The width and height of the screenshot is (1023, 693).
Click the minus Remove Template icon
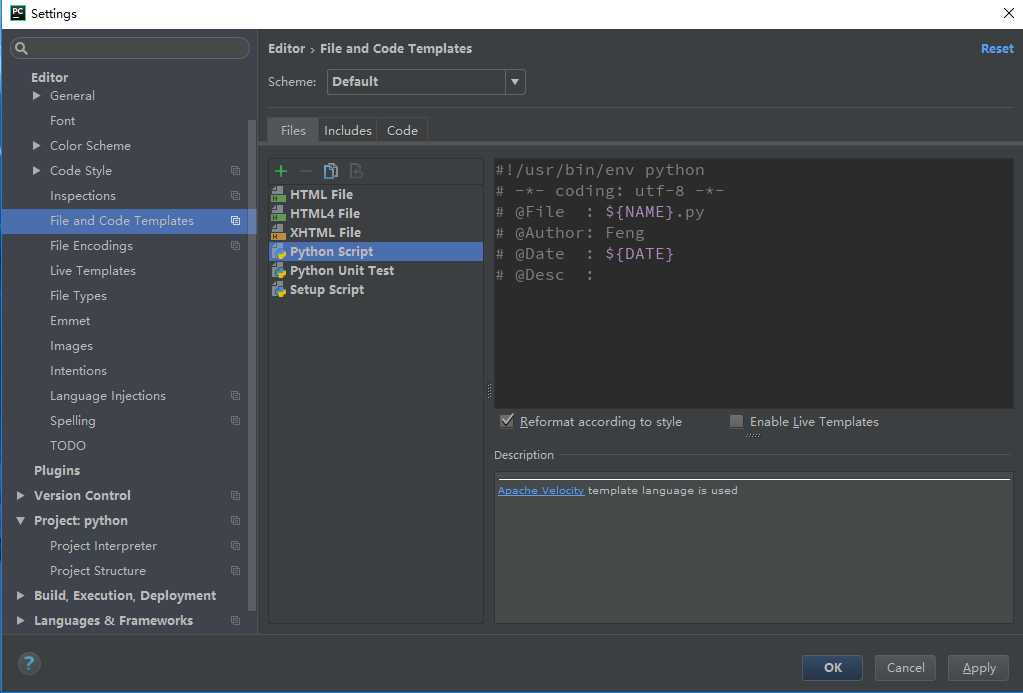coord(305,171)
